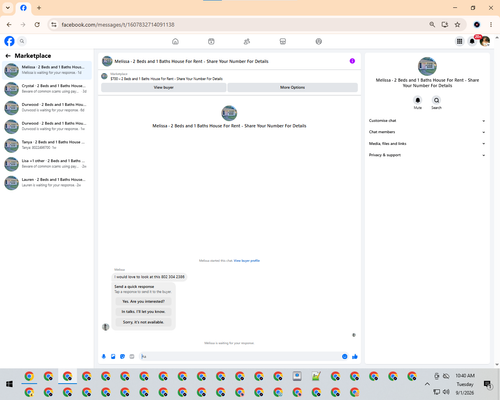Attach a file with the photo icon
Viewport: 500px width, 400px height.
113,357
